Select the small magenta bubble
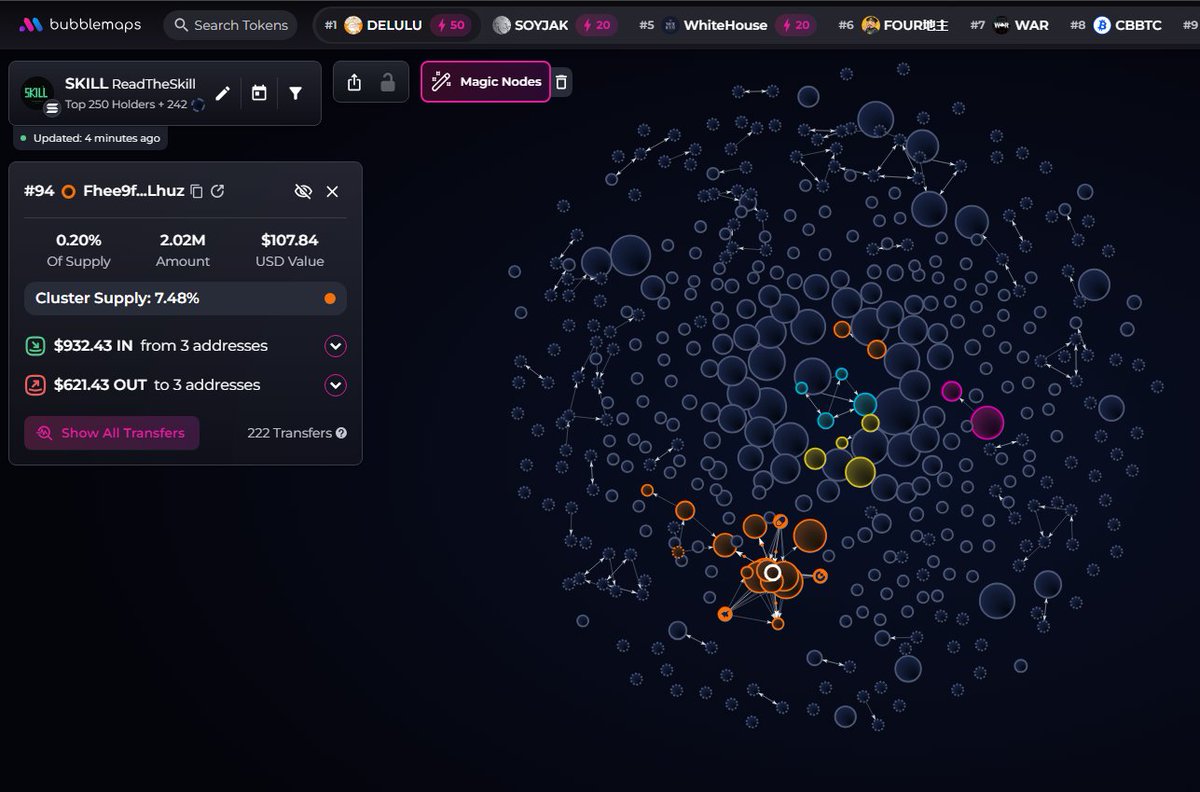Screen dimensions: 1200x792 (951, 391)
